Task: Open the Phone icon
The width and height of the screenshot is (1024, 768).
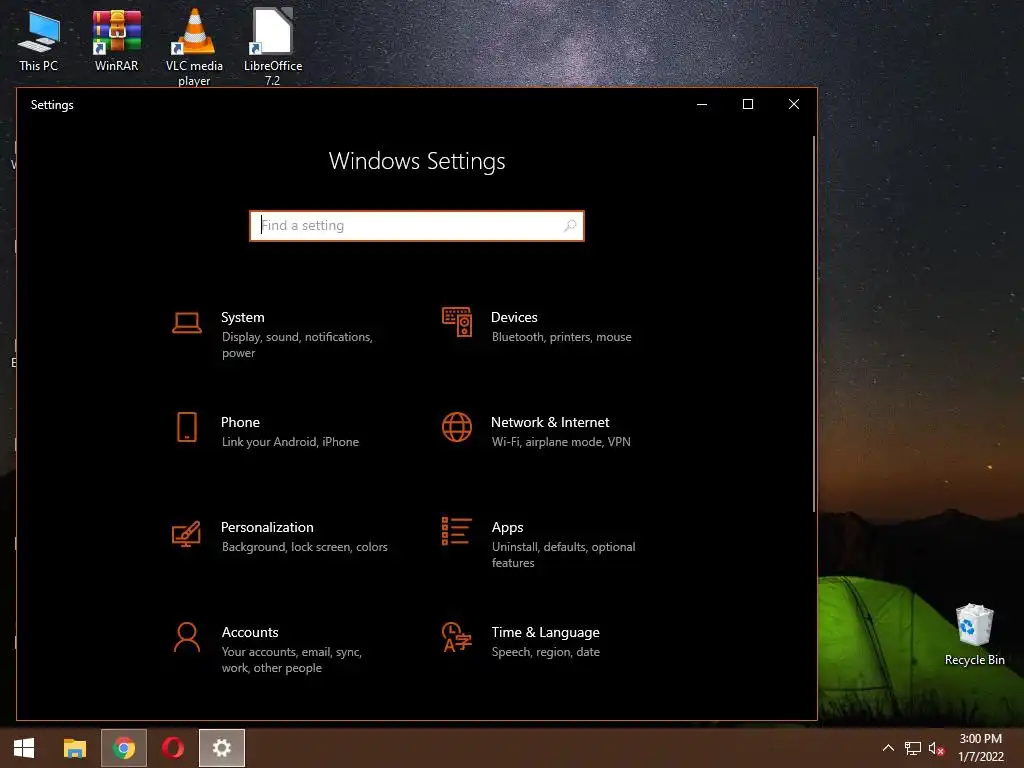Action: [187, 427]
